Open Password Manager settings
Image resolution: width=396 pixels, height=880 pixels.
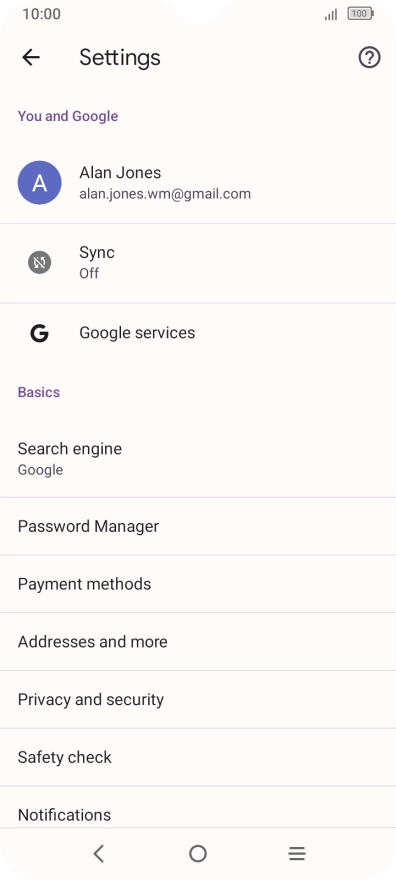(x=198, y=526)
